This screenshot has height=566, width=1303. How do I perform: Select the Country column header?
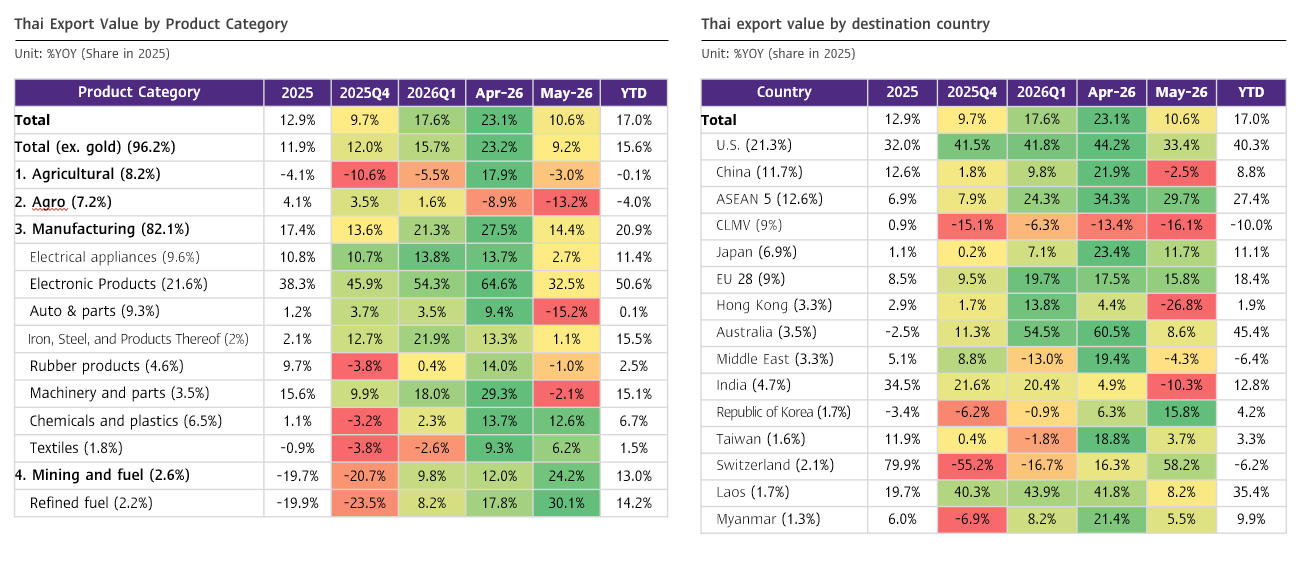click(784, 92)
